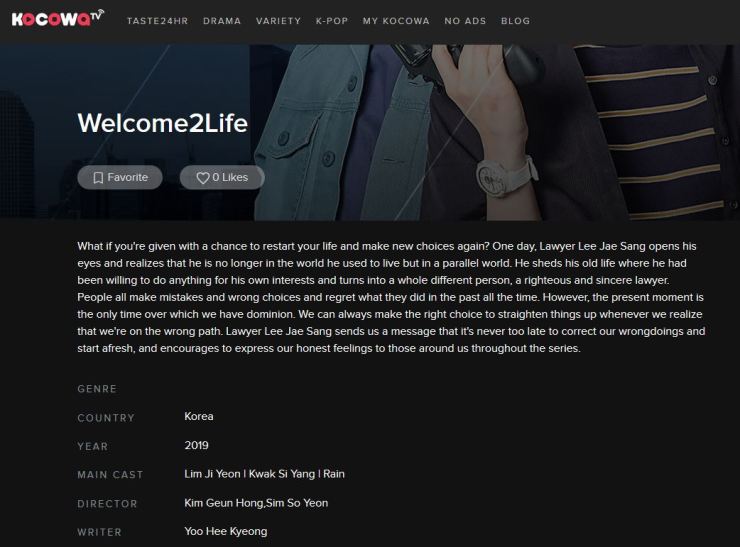Select cast member Kwak Si Yang

[x=282, y=474]
